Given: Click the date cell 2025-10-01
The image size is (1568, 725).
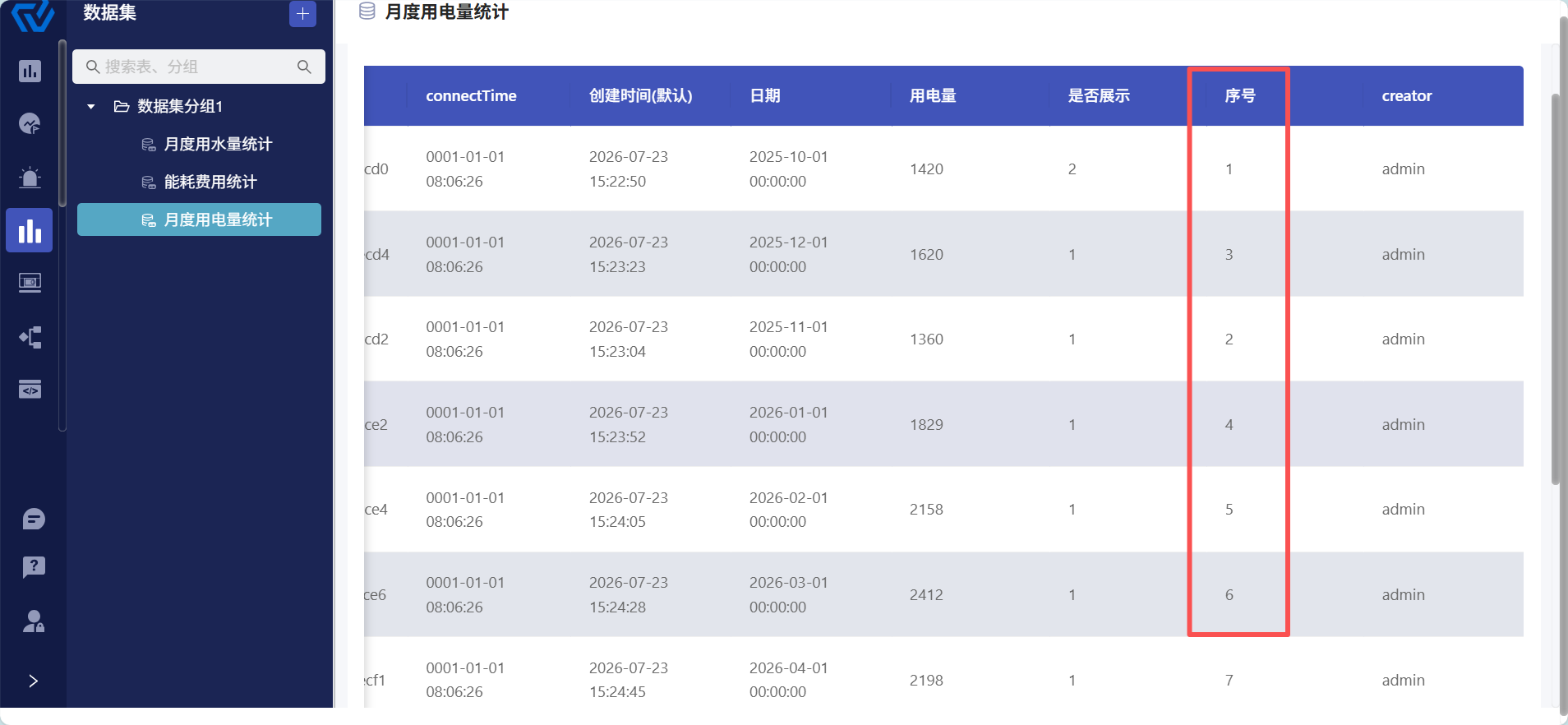Looking at the screenshot, I should [x=789, y=169].
